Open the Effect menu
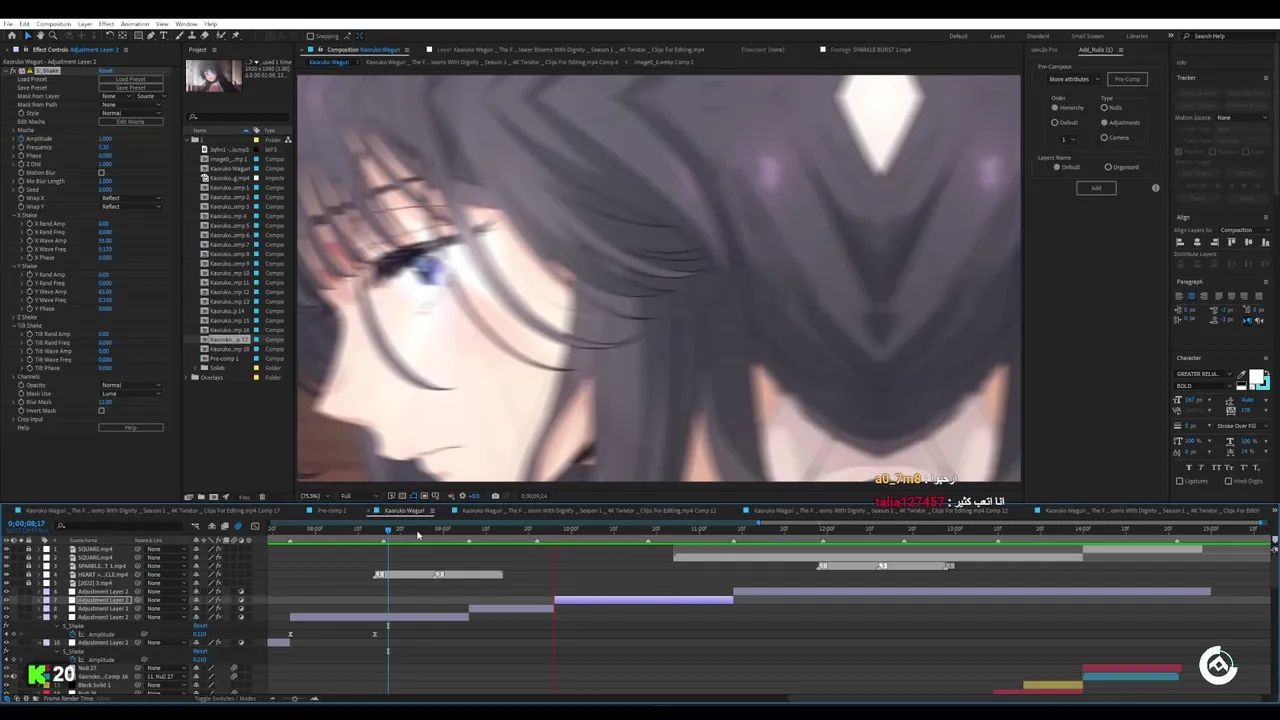Viewport: 1280px width, 720px height. [x=106, y=24]
